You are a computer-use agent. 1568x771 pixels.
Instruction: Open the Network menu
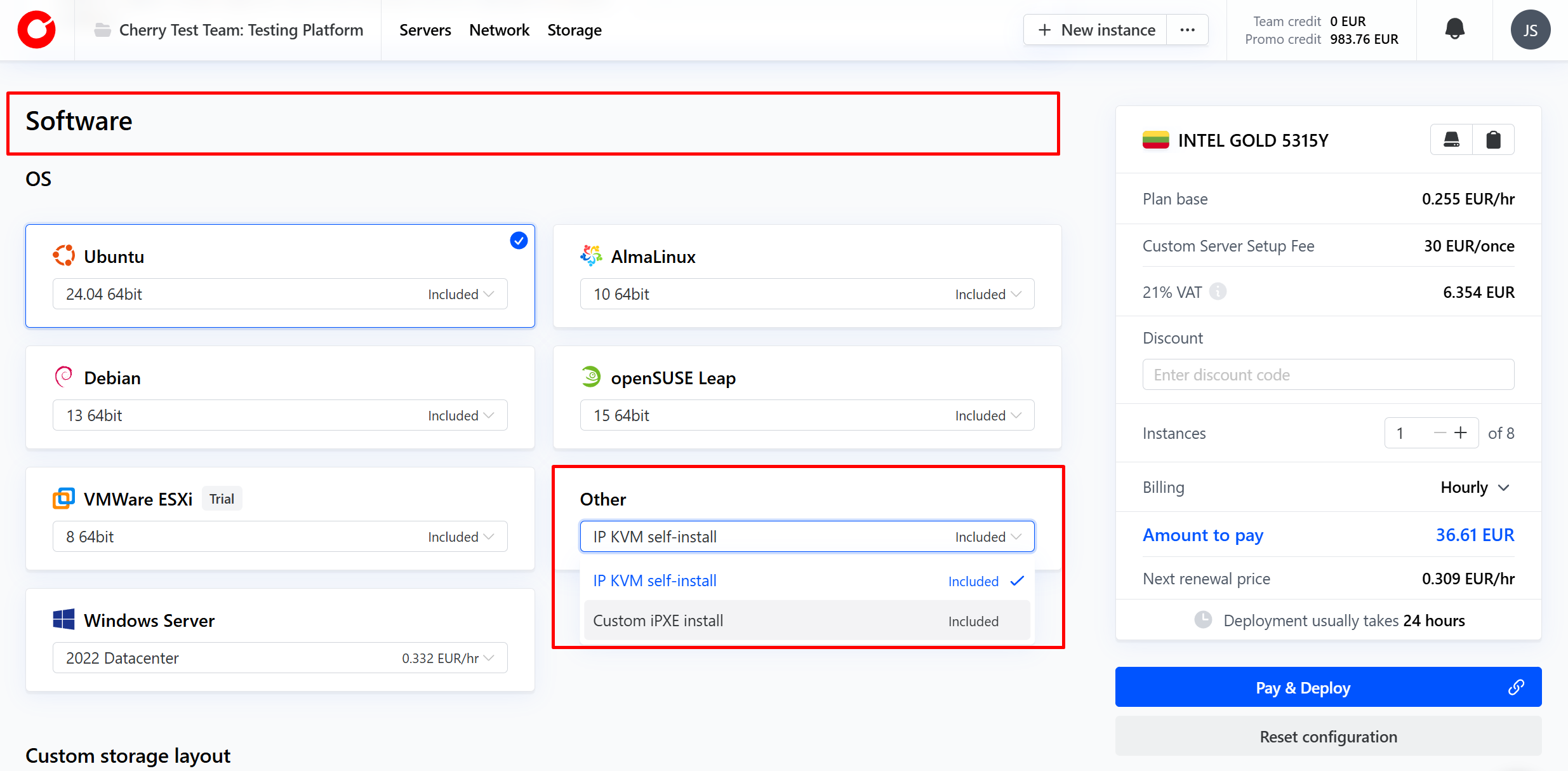pos(499,30)
